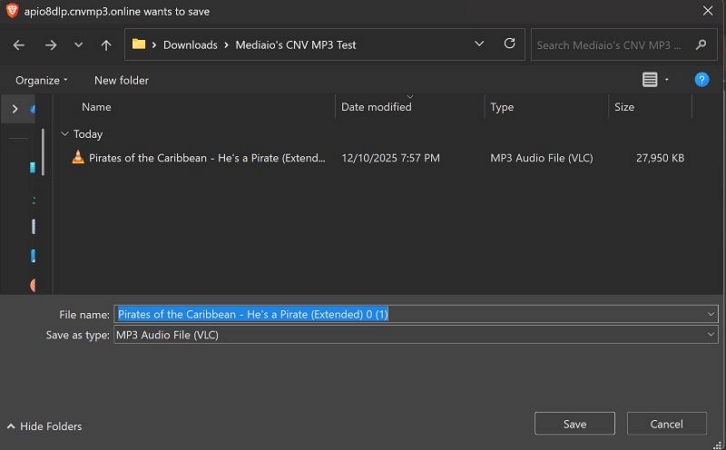Open the Save as type dropdown
Image resolution: width=726 pixels, height=450 pixels.
[x=711, y=335]
